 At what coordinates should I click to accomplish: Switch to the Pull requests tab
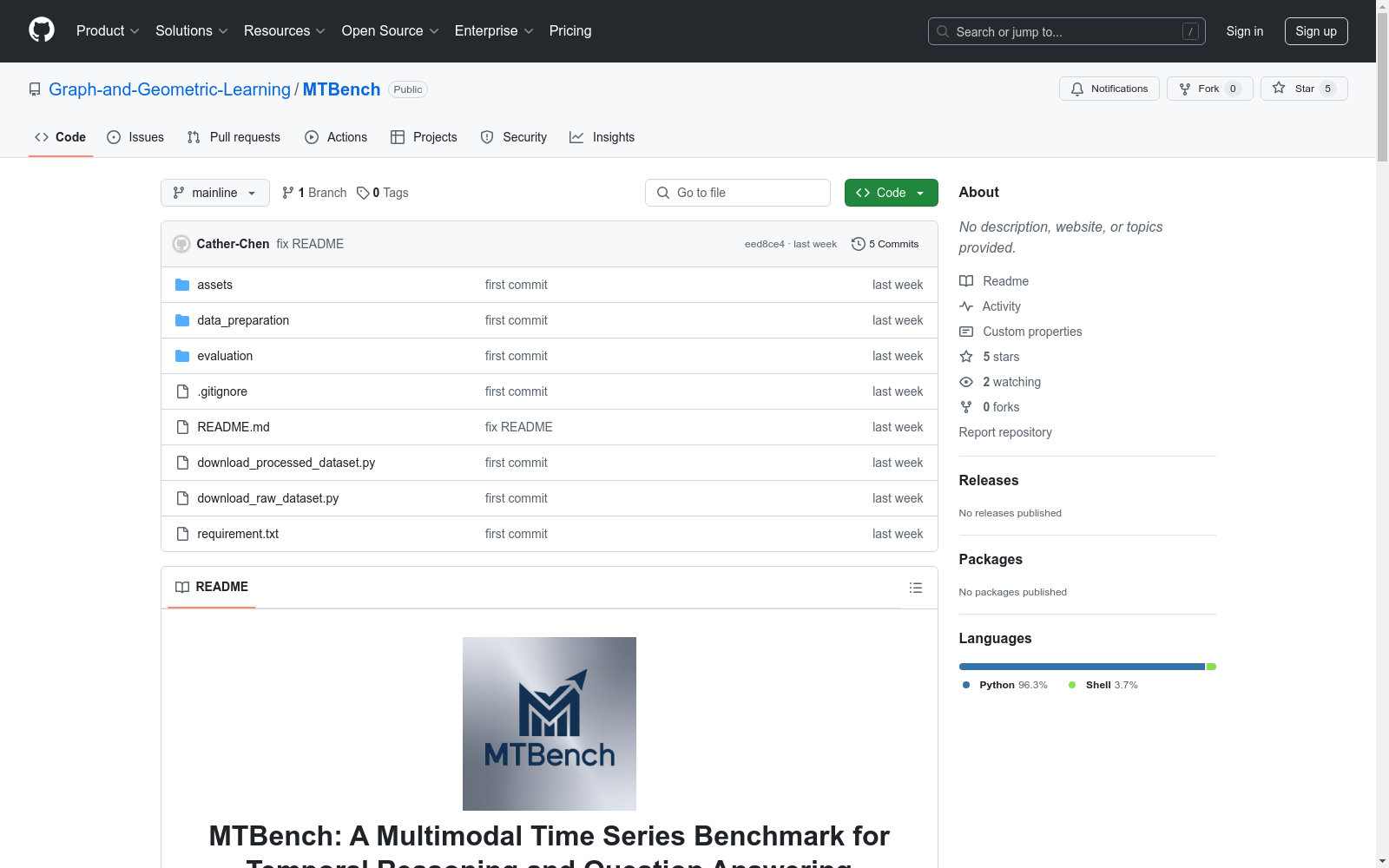tap(234, 137)
